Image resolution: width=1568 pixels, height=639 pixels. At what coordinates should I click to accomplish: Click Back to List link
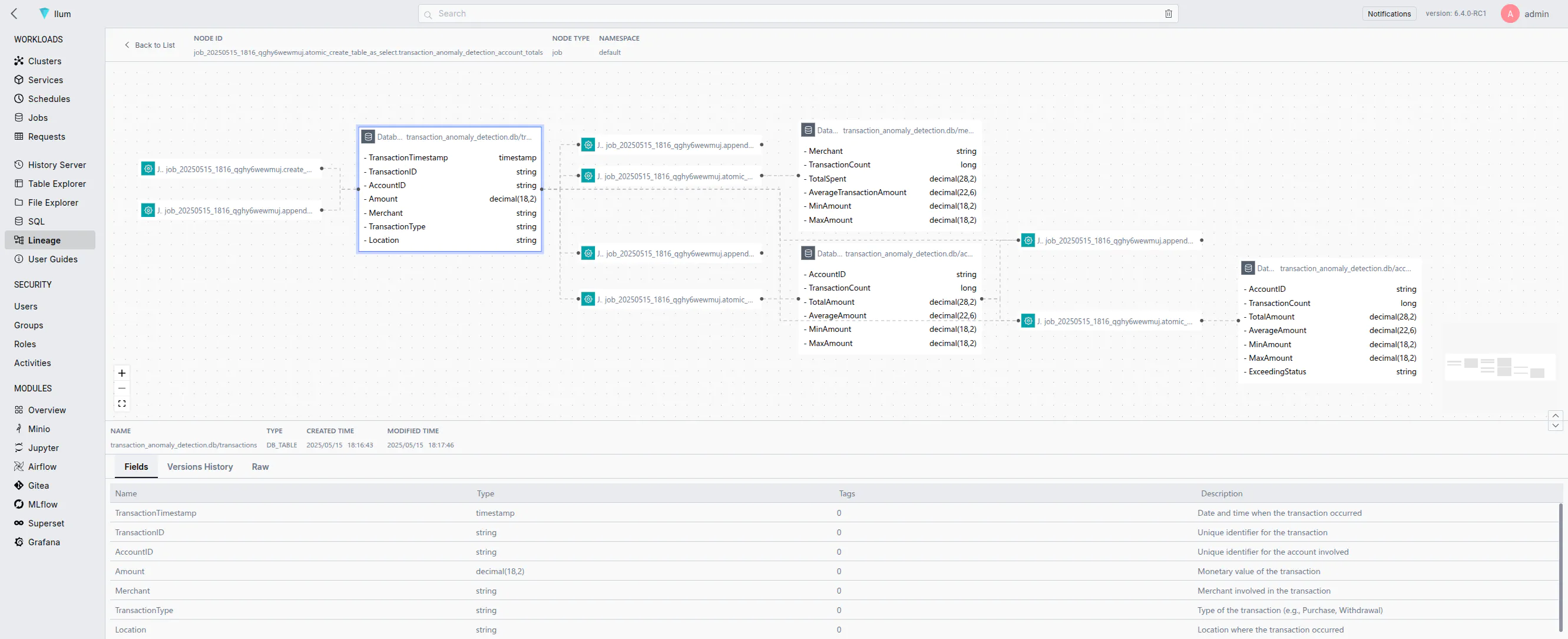[x=149, y=45]
